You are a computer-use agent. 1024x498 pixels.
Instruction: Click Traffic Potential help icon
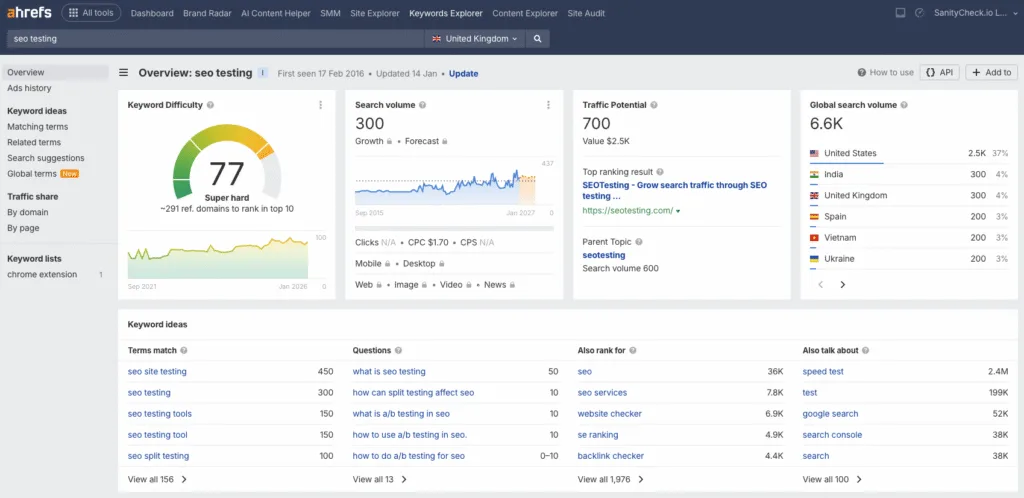654,105
